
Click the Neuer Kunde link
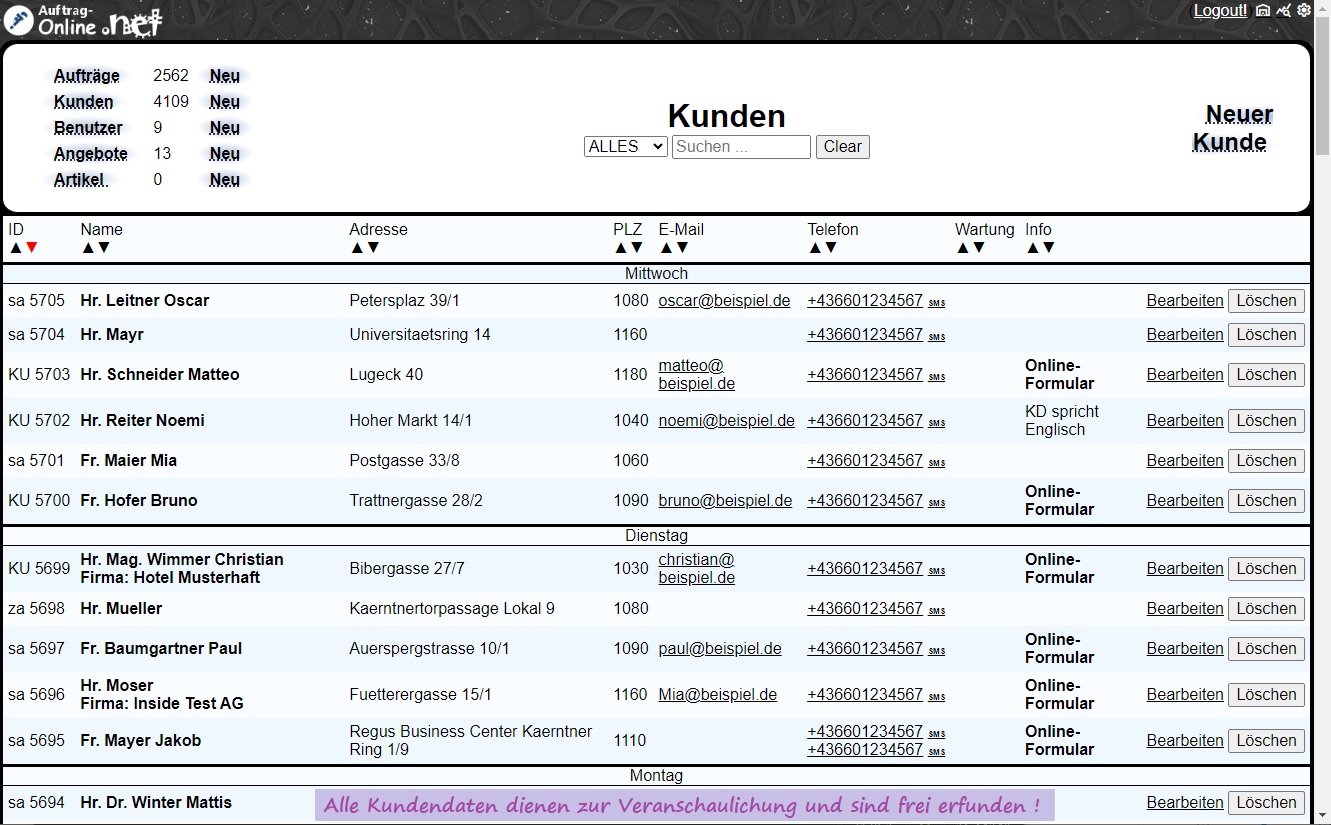1233,128
